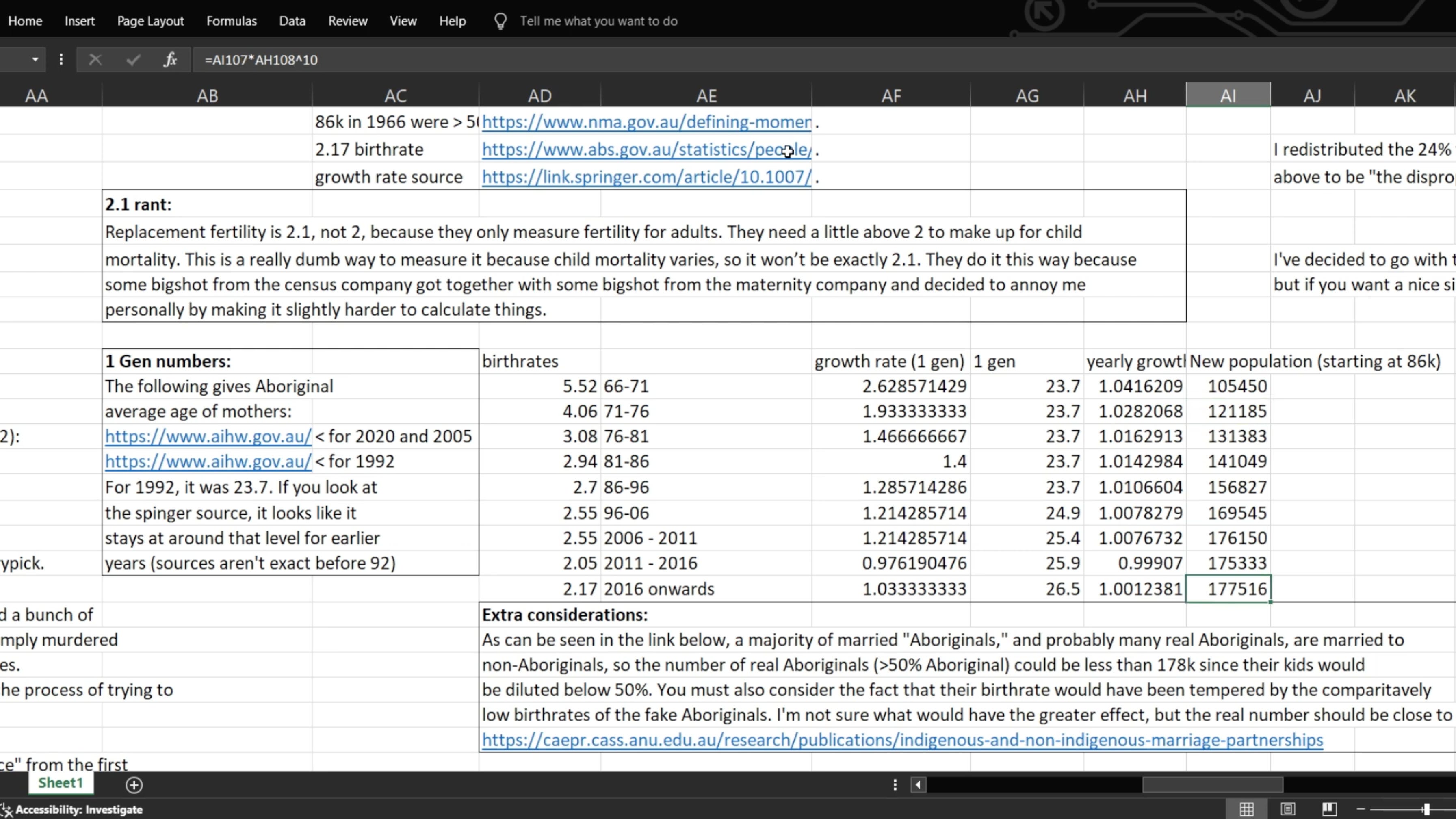1456x819 pixels.
Task: Expand the Name Box dropdown arrow
Action: tap(35, 59)
